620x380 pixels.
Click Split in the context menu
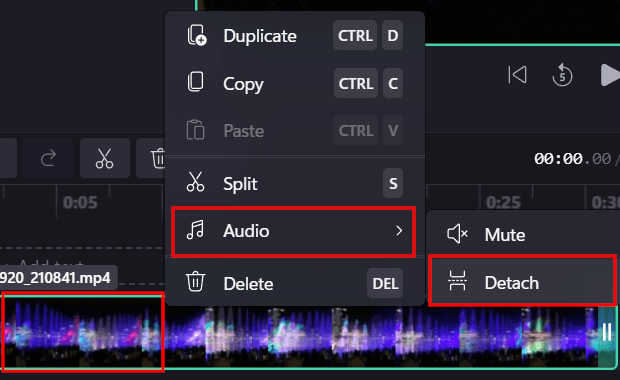coord(295,183)
